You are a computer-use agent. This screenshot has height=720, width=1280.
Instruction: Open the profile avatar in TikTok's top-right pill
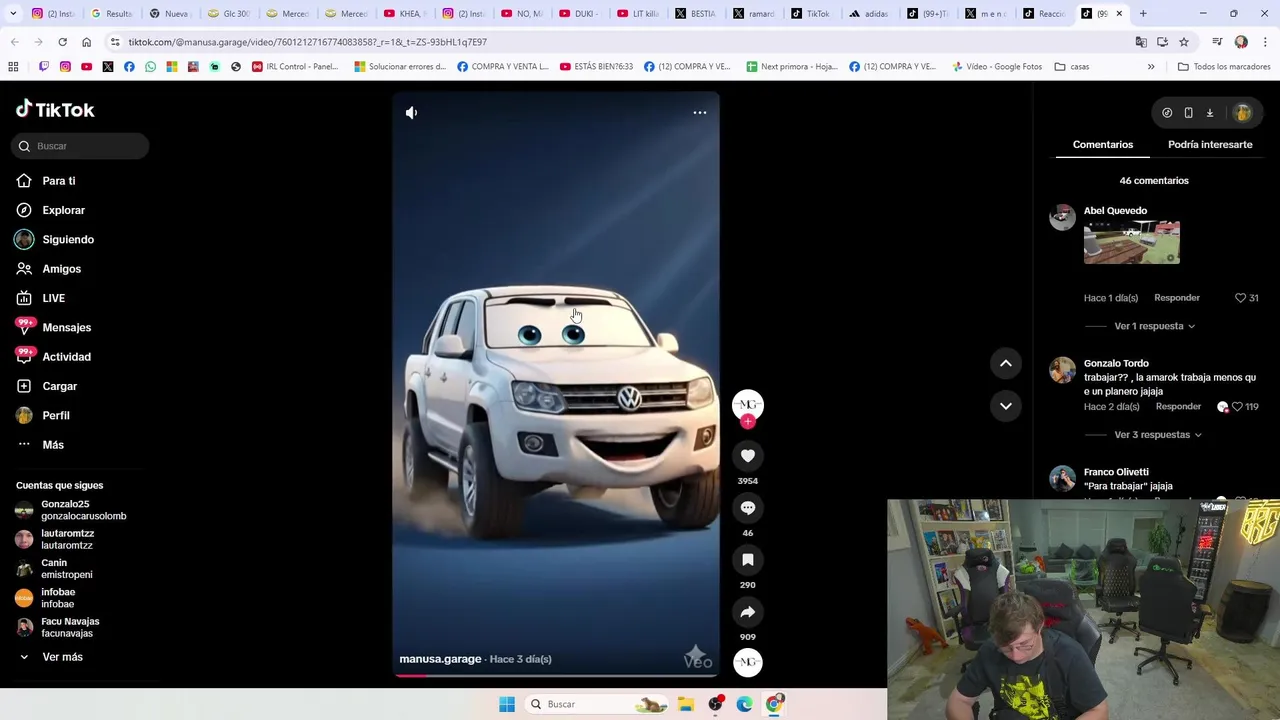[1243, 113]
